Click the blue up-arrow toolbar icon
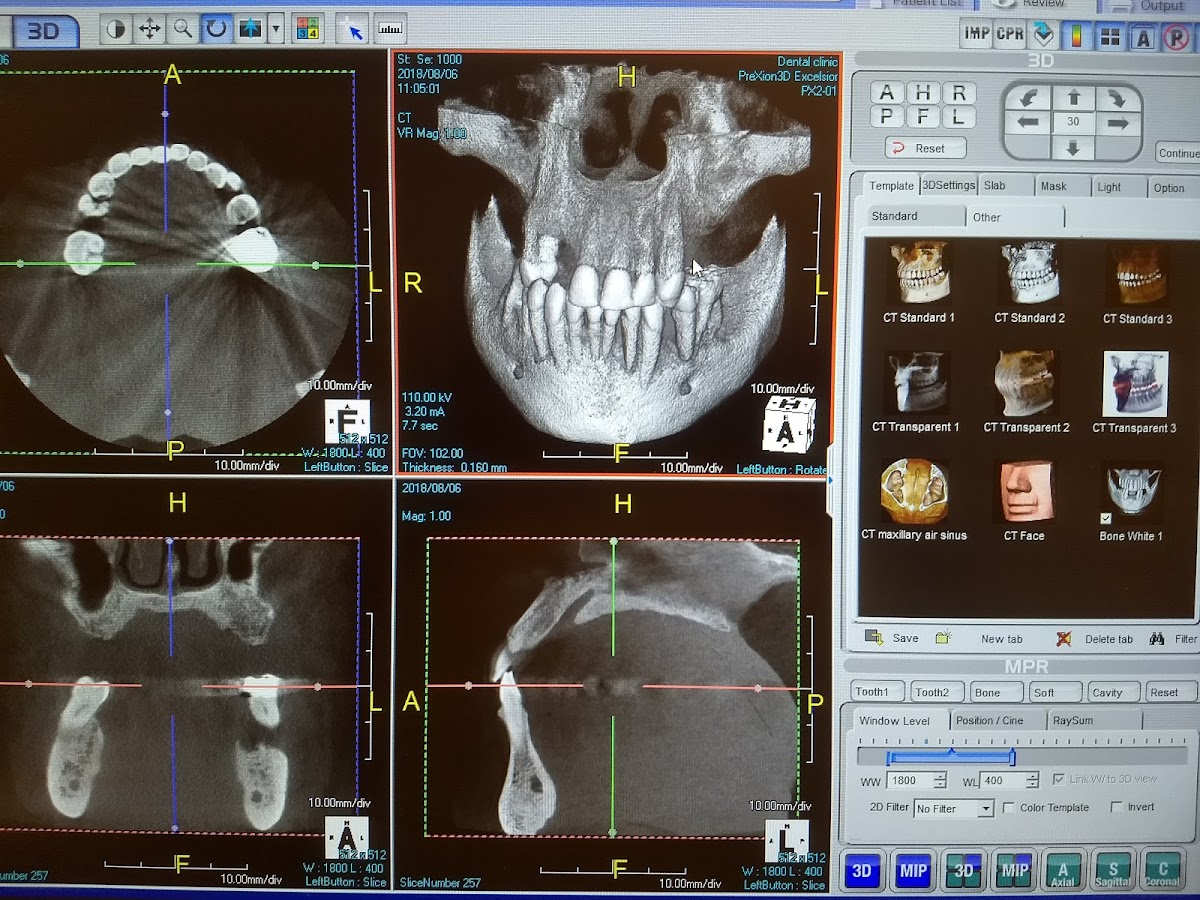Screen dimensions: 1200x900 point(250,29)
